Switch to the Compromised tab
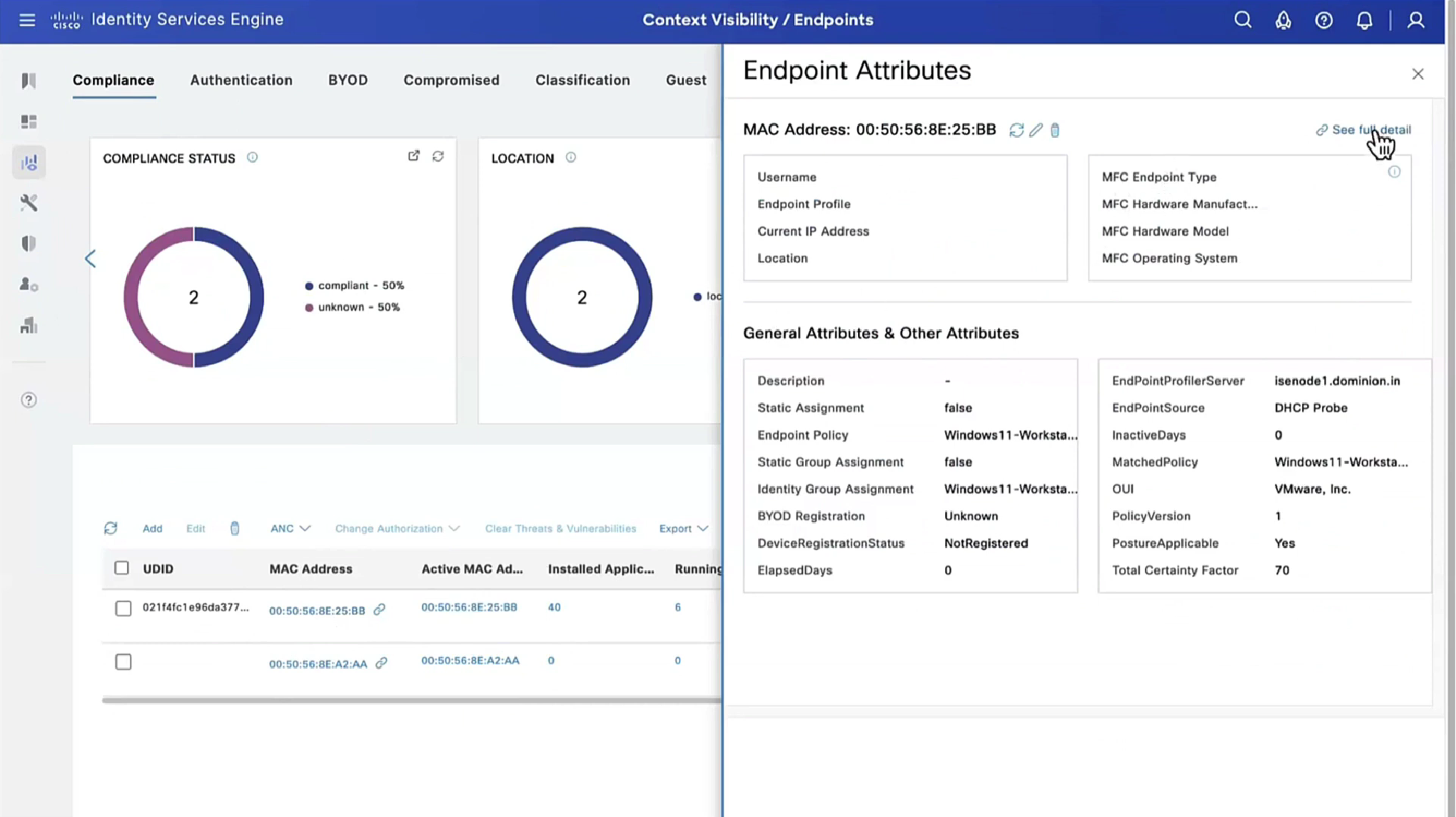The height and width of the screenshot is (817, 1456). pos(451,80)
